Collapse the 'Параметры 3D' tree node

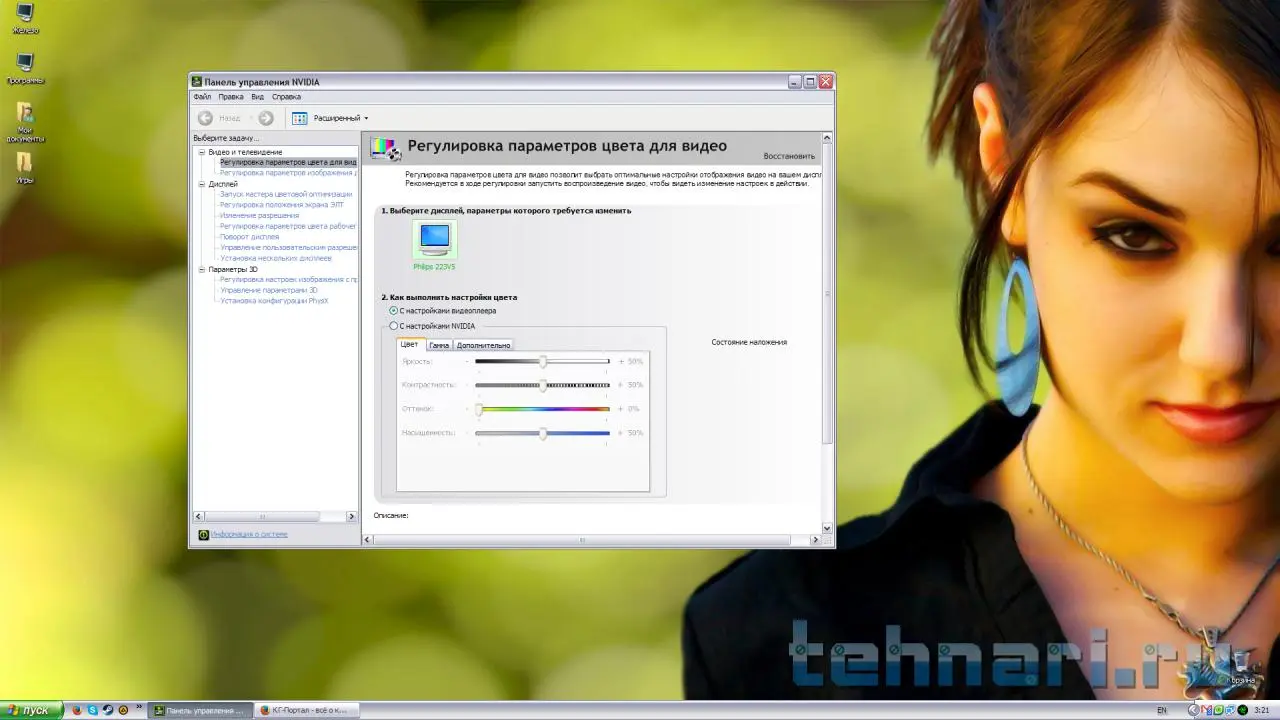(x=201, y=269)
